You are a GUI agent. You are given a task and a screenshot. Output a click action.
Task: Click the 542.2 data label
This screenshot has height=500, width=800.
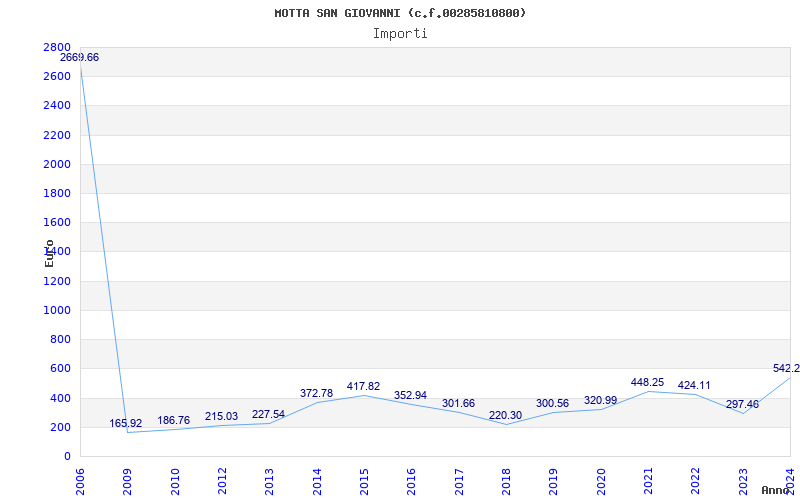(x=786, y=368)
